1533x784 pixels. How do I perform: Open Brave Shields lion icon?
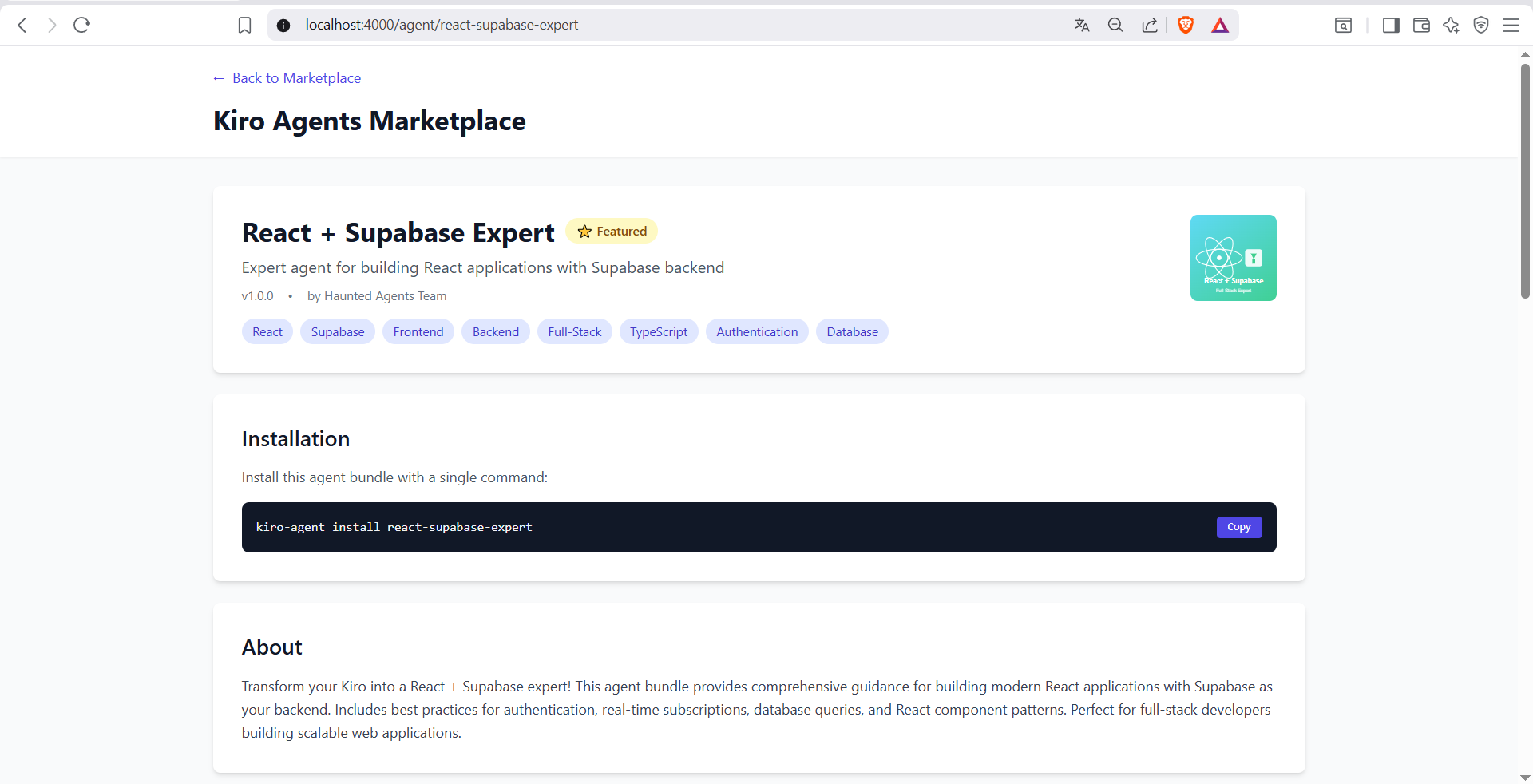[1186, 26]
